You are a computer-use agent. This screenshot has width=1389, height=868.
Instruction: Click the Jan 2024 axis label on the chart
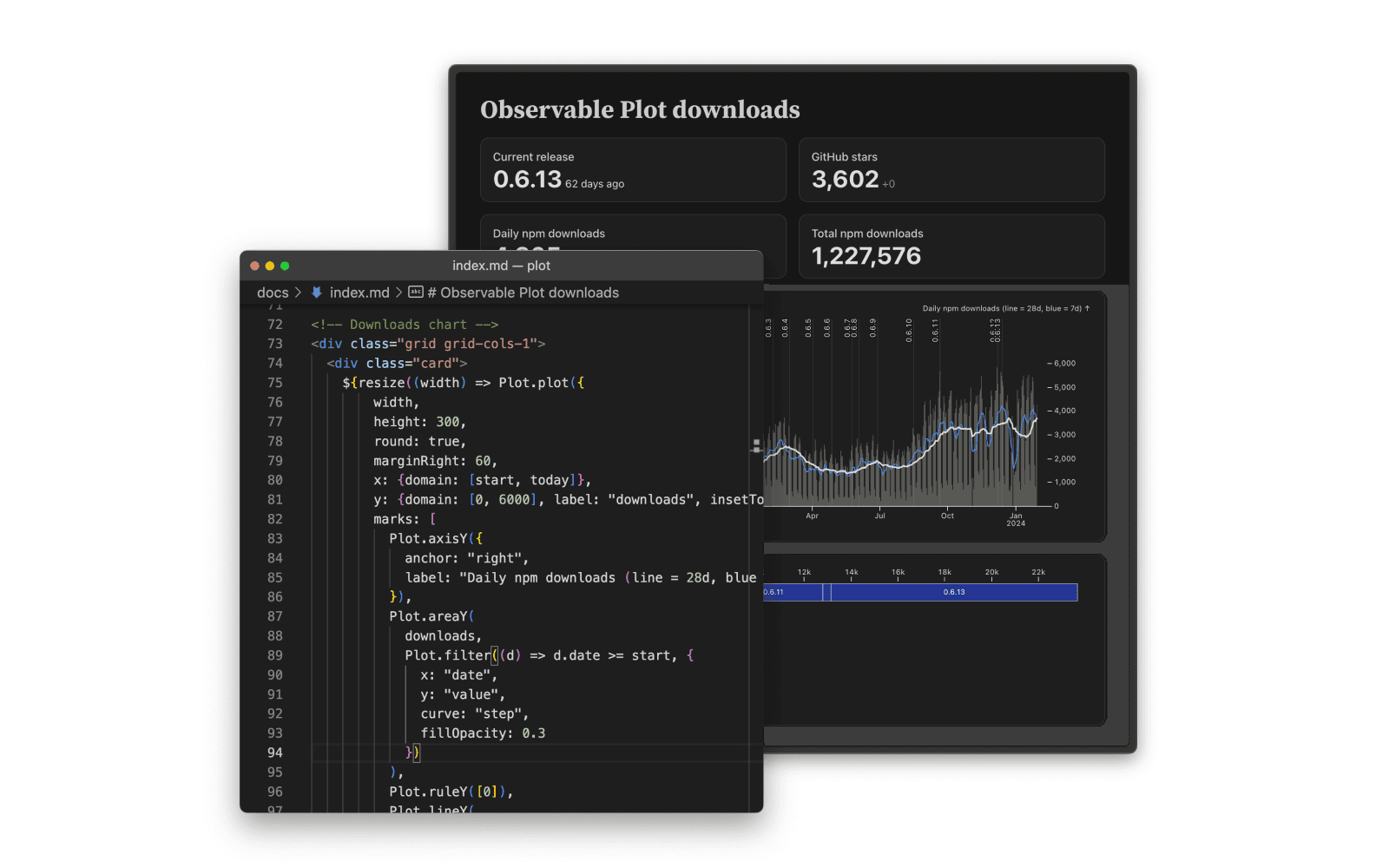click(1016, 518)
